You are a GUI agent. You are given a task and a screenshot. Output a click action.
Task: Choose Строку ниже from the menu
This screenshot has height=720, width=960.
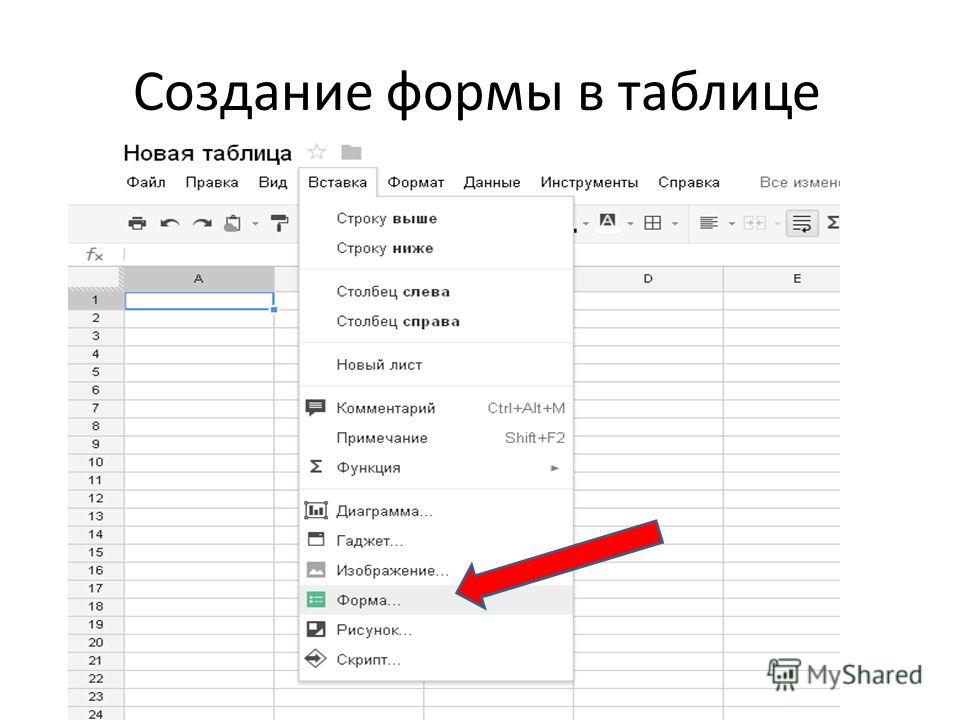click(436, 248)
